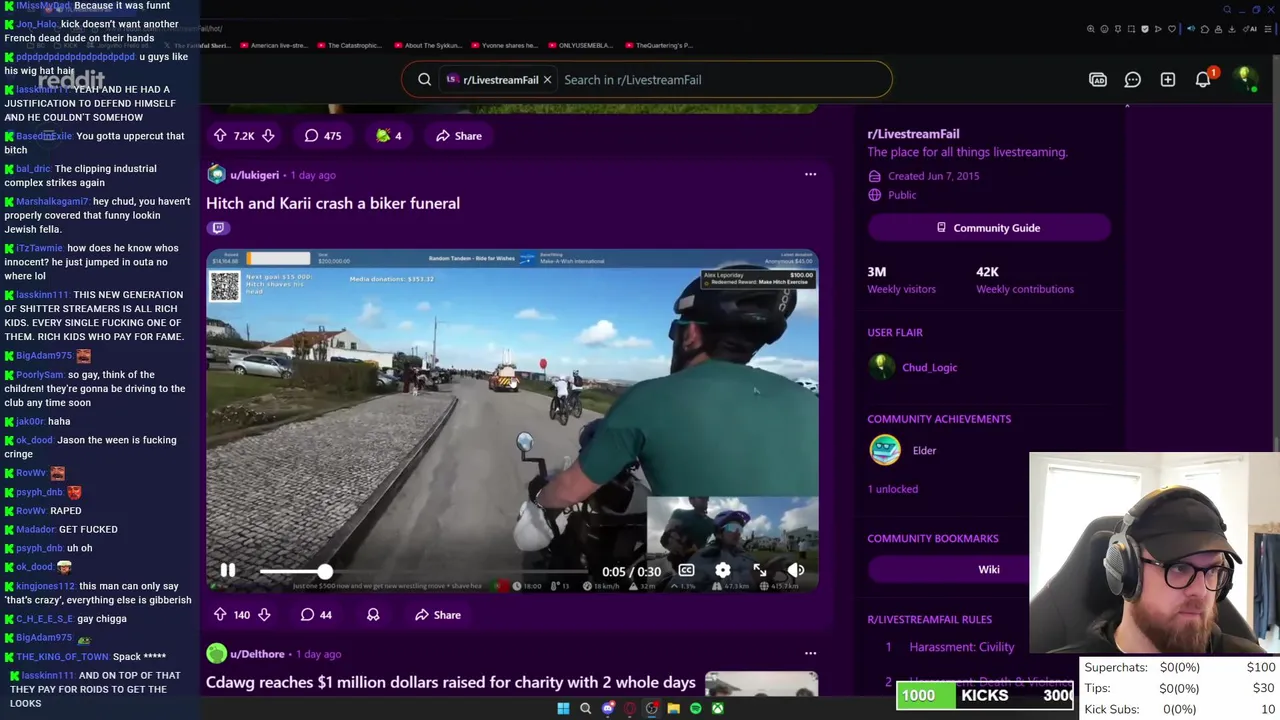Open 'ONLYUSEMEBLA...' bookmark
Viewport: 1280px width, 720px height.
coord(581,45)
